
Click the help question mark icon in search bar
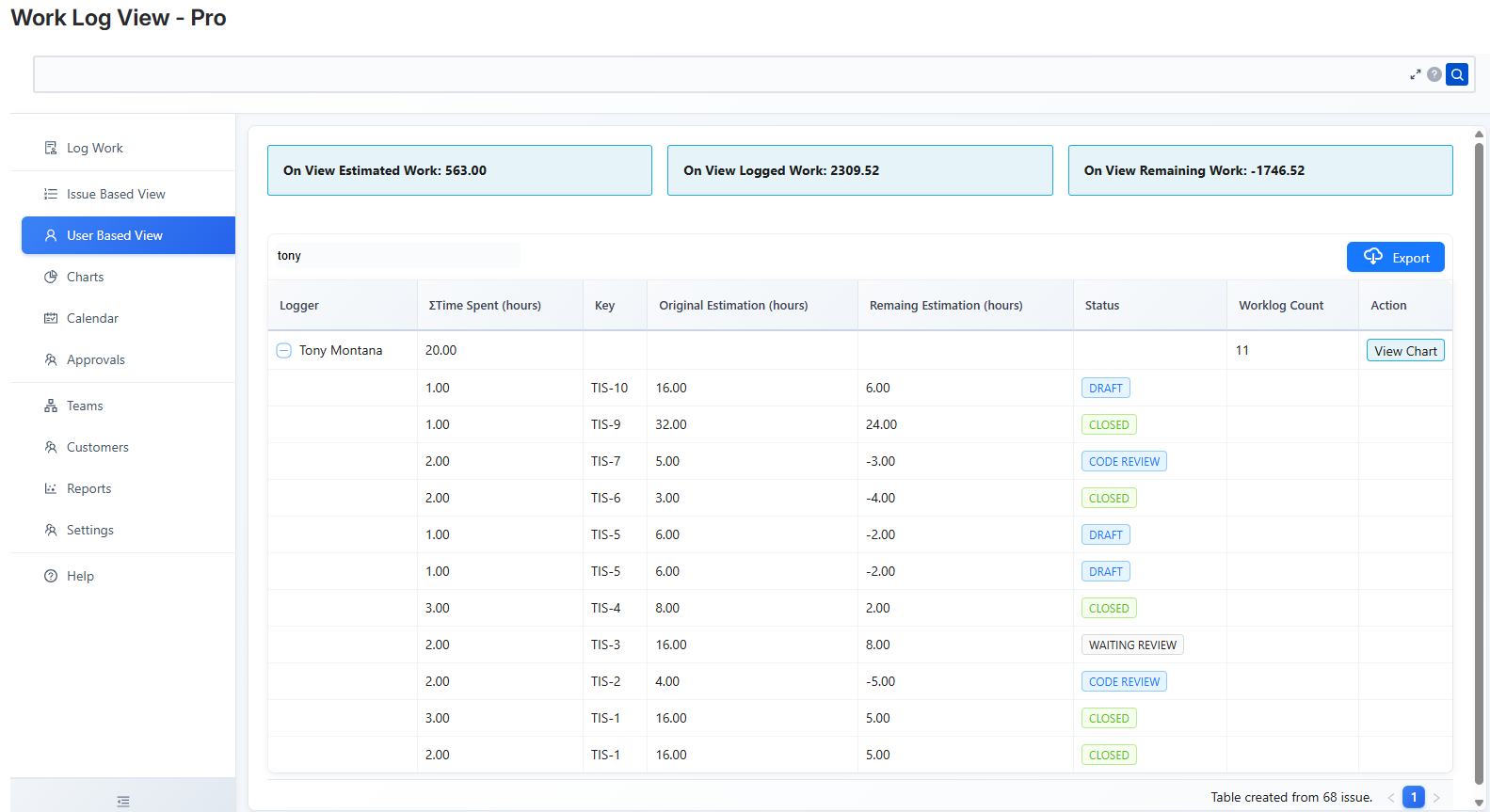click(x=1434, y=74)
